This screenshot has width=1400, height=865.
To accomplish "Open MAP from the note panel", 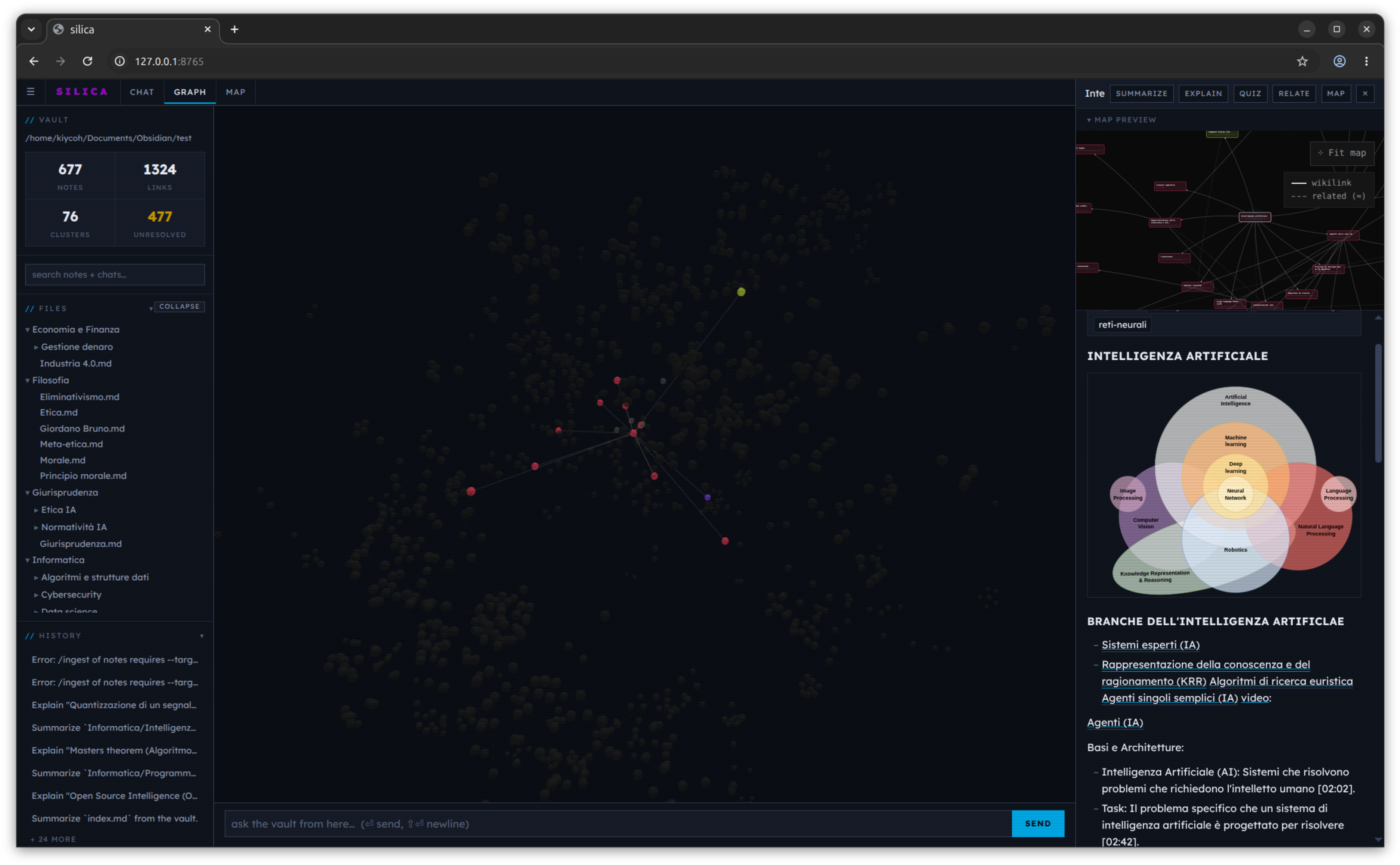I will coord(1335,93).
